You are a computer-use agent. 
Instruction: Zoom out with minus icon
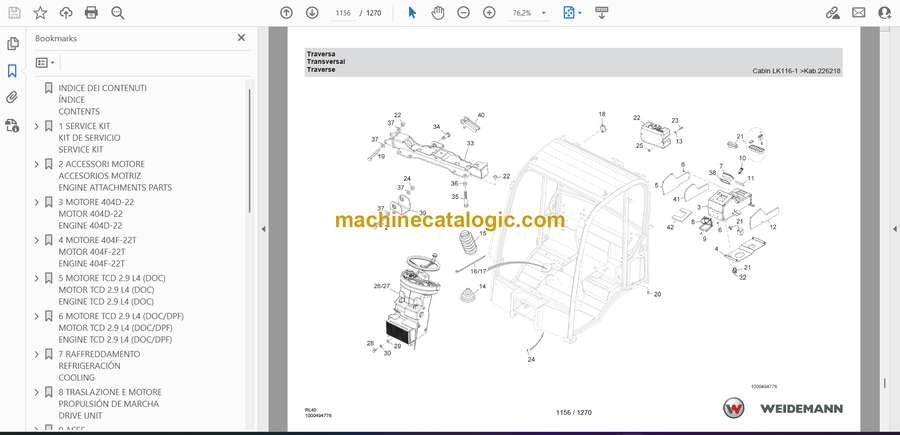coord(463,13)
